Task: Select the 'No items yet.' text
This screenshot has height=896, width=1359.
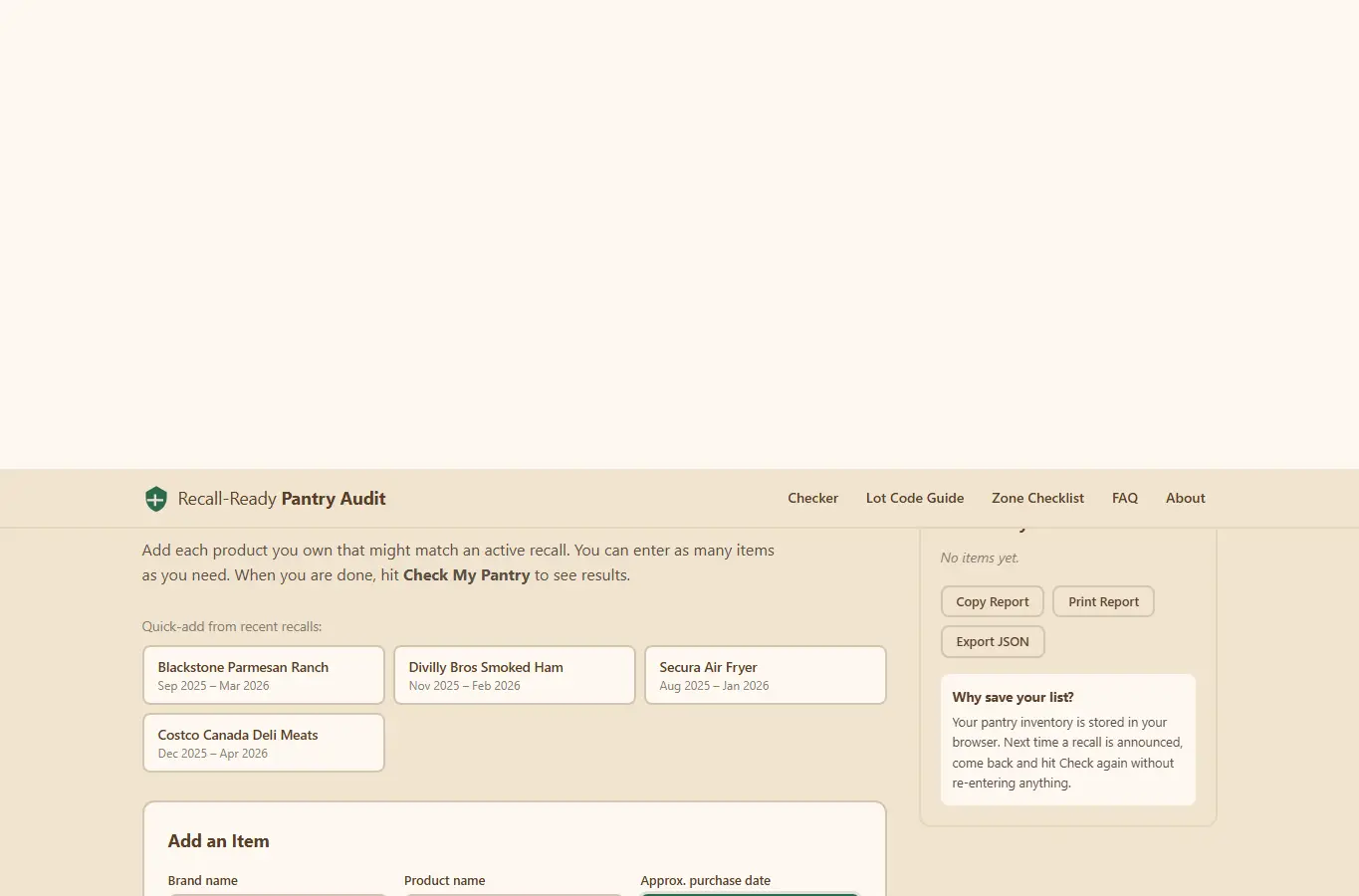Action: 980,558
